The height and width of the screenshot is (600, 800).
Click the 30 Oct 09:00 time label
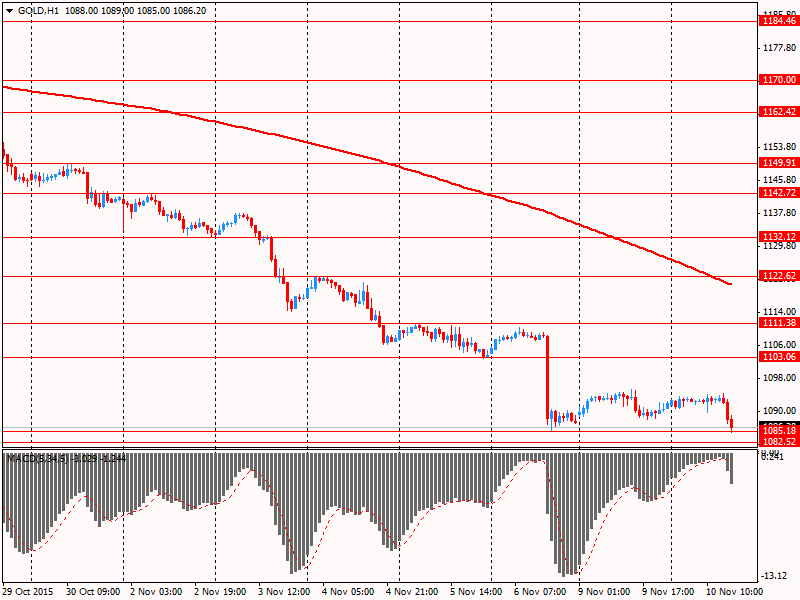pyautogui.click(x=93, y=592)
